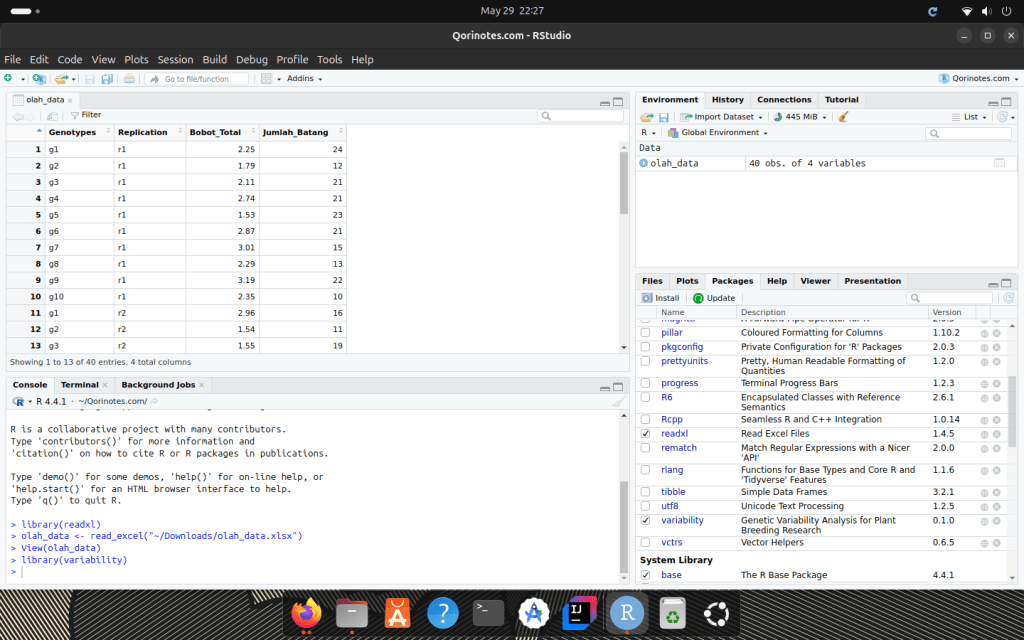Click the remove icon for the readxl package
Screen dimensions: 1024x640
pyautogui.click(x=996, y=434)
